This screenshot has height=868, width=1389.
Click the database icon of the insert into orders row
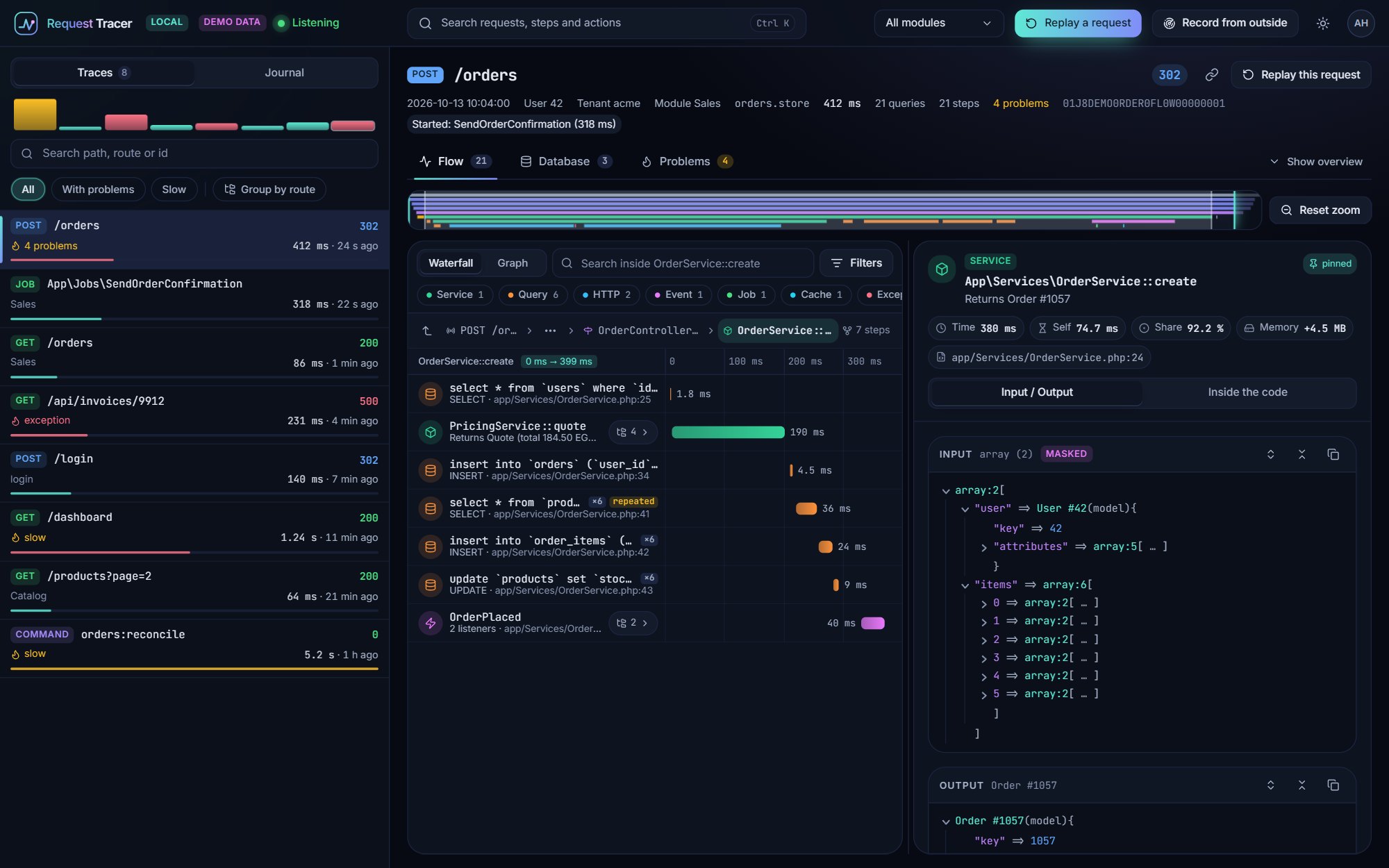coord(431,470)
